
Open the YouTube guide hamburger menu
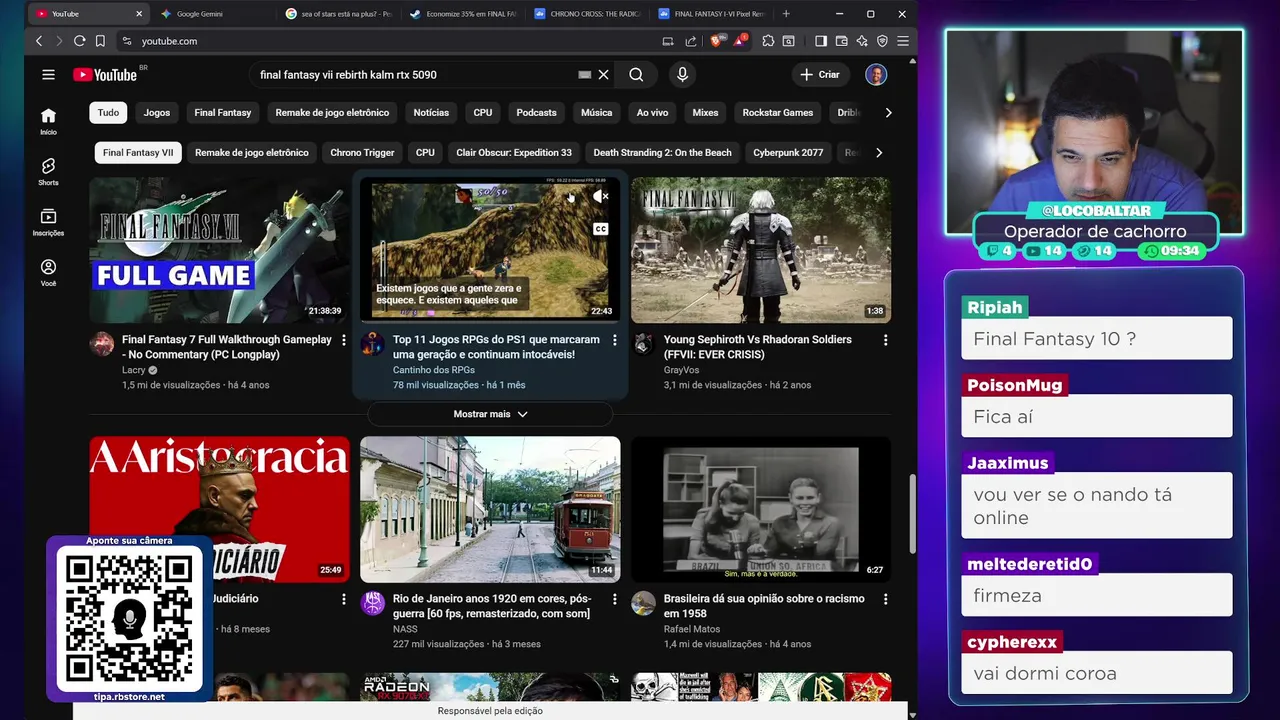coord(48,75)
